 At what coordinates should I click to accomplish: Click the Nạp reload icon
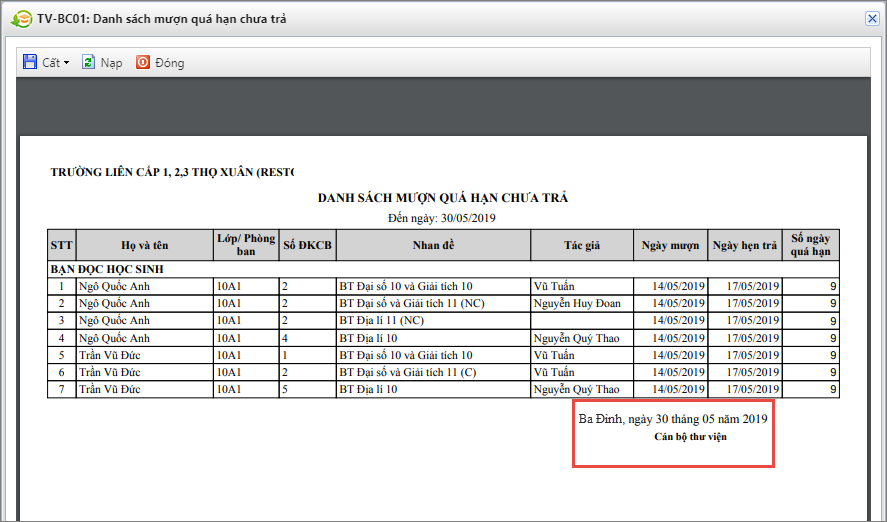88,62
